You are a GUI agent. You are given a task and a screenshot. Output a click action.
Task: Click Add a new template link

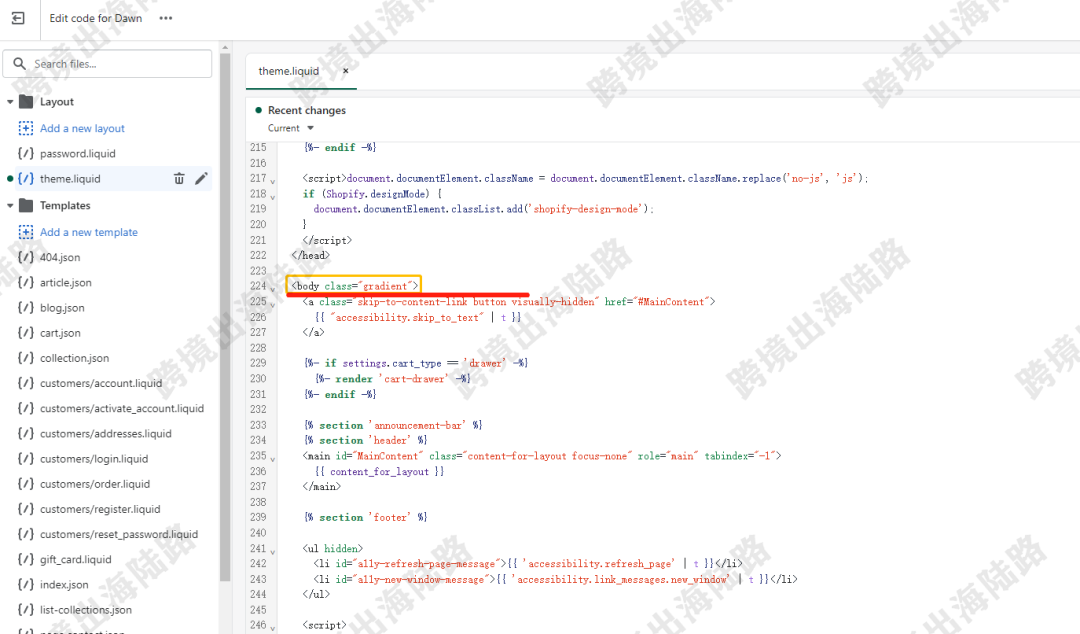click(89, 232)
